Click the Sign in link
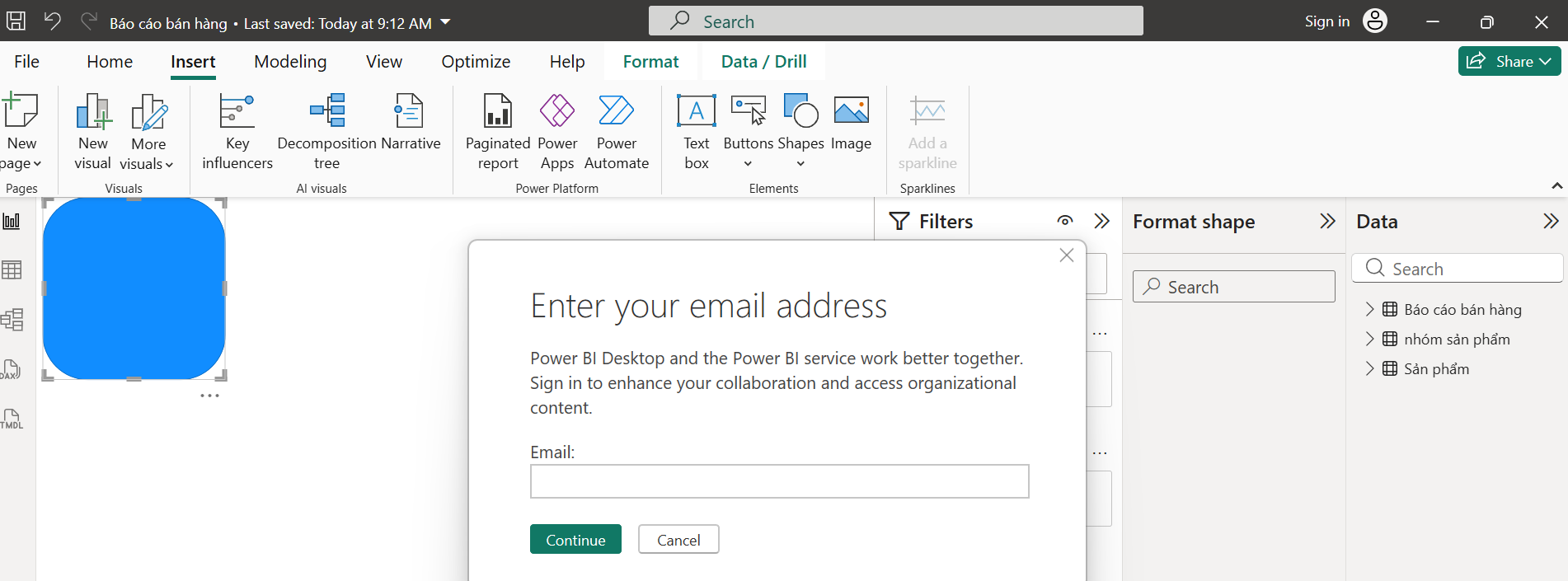The width and height of the screenshot is (1568, 581). [1326, 21]
